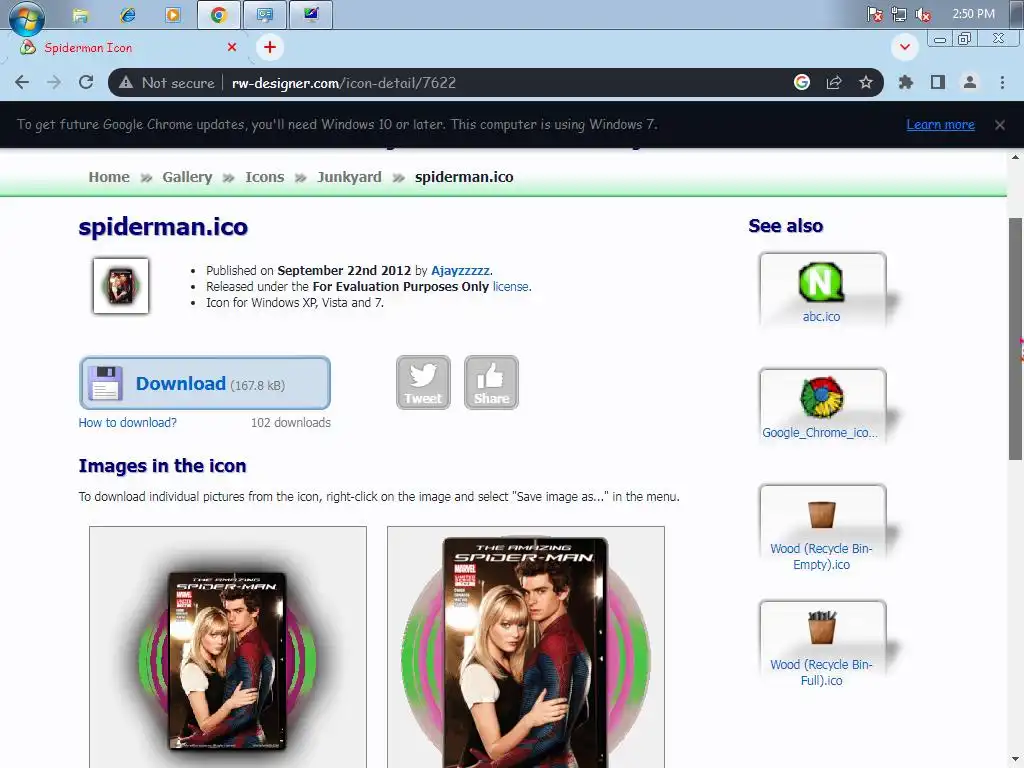The width and height of the screenshot is (1024, 768).
Task: Open the Learn more link
Action: click(940, 125)
